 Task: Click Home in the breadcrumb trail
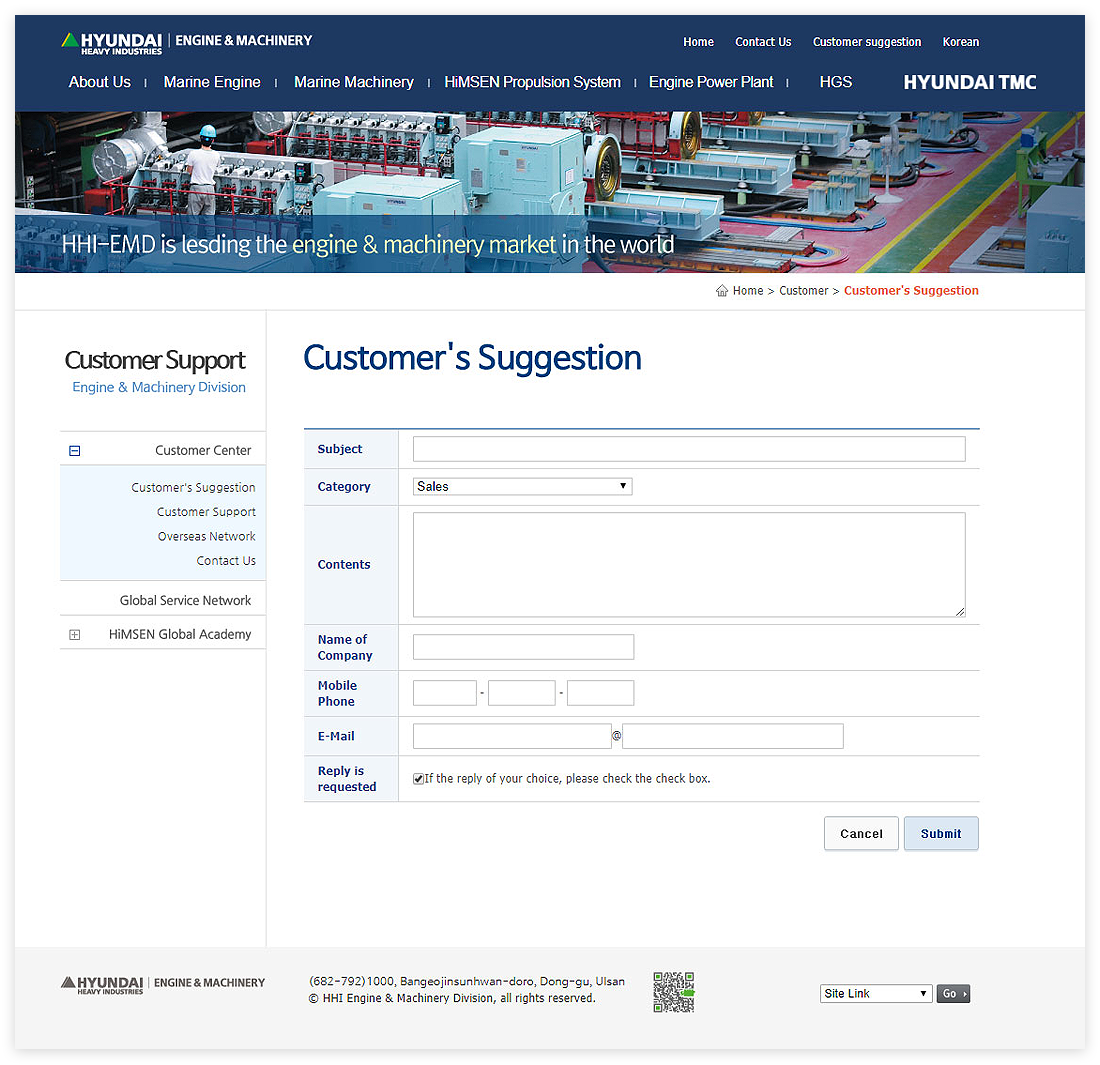748,290
